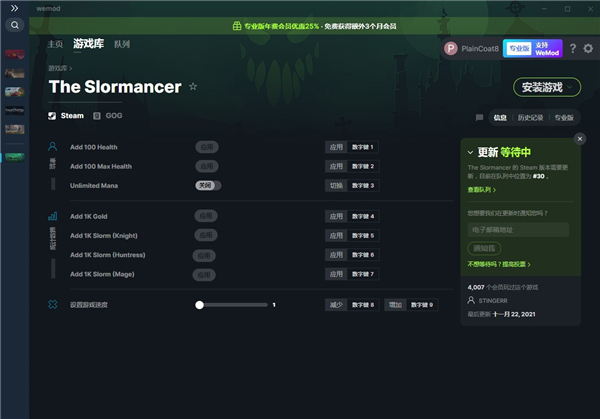Select the Steam platform tab
The image size is (600, 419).
pos(66,116)
